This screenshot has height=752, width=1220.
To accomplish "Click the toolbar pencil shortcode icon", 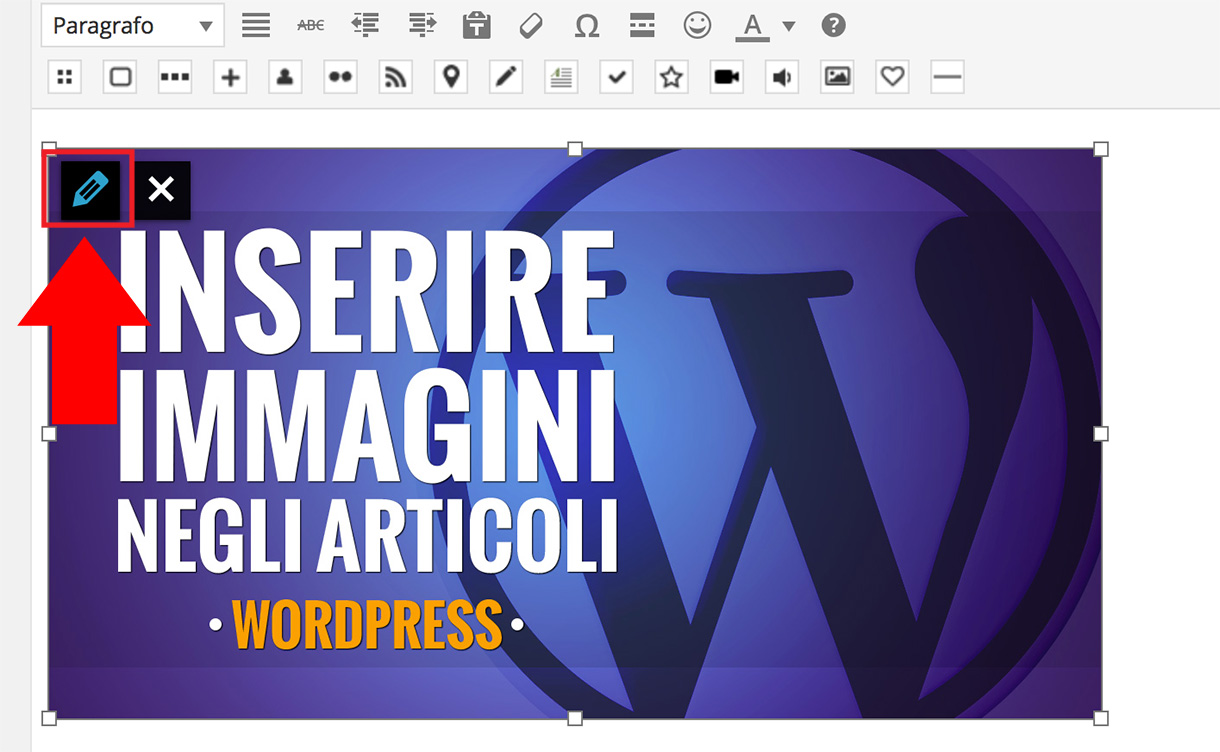I will point(506,77).
